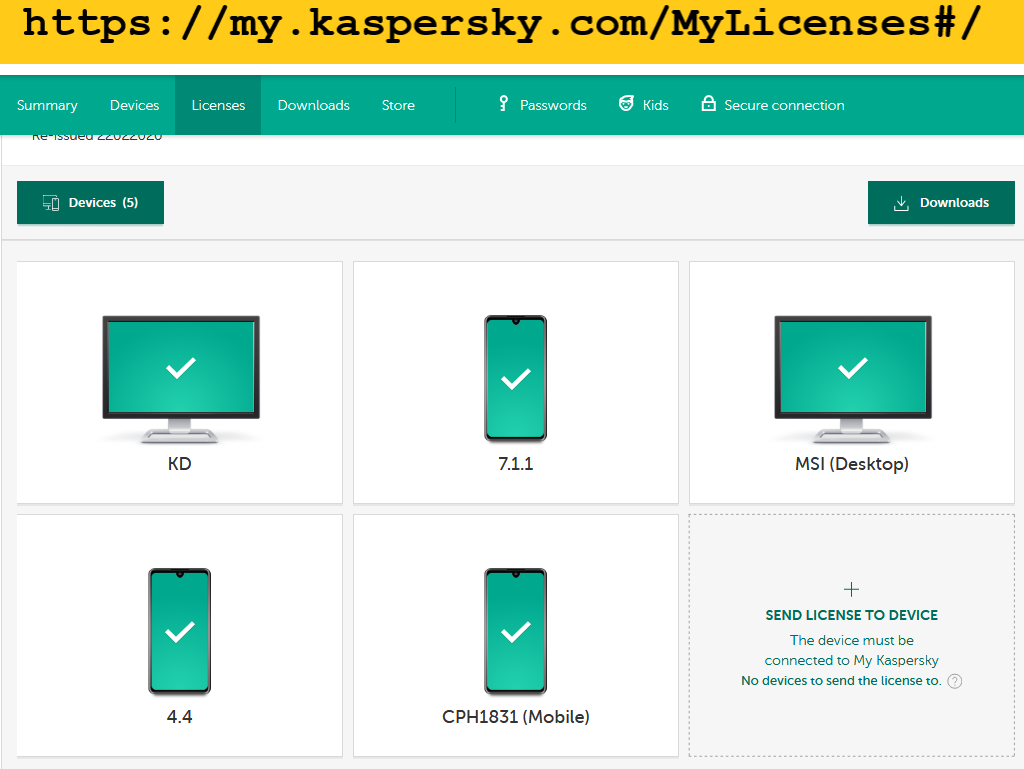This screenshot has height=769, width=1024.
Task: Select the Licenses tab
Action: point(218,105)
